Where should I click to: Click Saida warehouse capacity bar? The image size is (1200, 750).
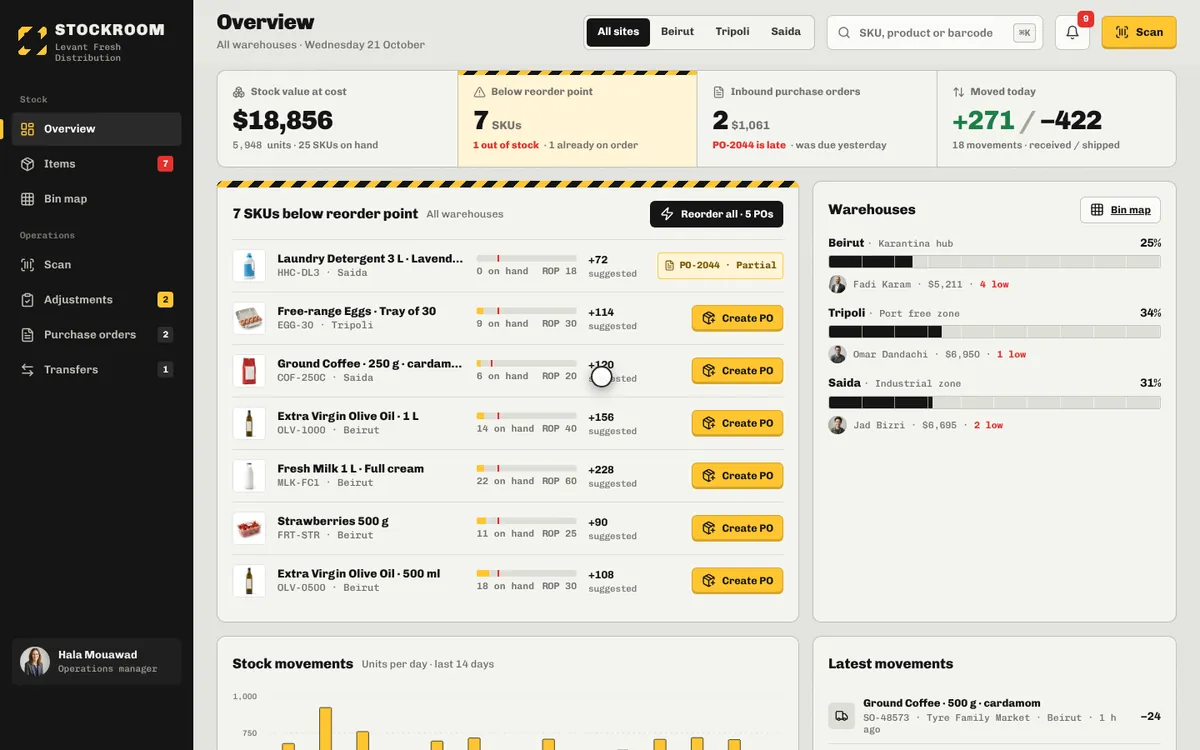pyautogui.click(x=994, y=403)
